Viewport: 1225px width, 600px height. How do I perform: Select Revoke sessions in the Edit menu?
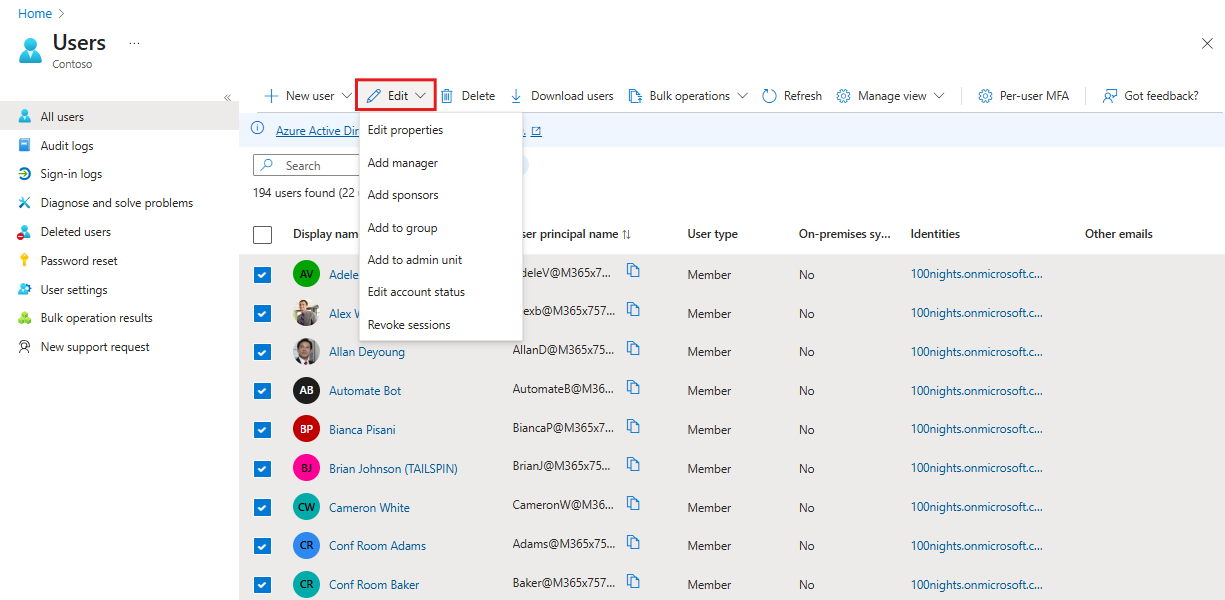(x=409, y=324)
